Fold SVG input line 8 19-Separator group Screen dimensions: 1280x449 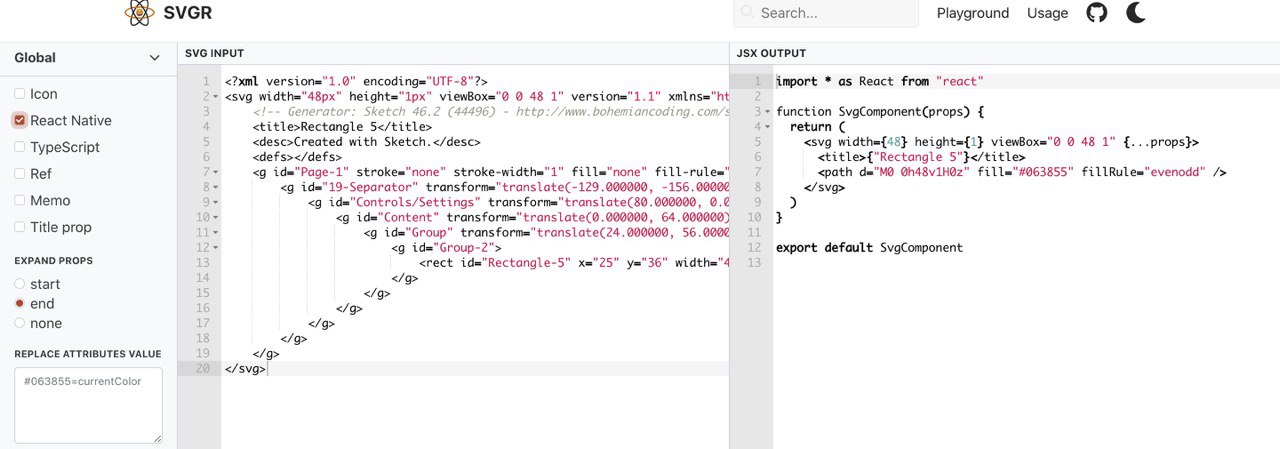point(215,187)
